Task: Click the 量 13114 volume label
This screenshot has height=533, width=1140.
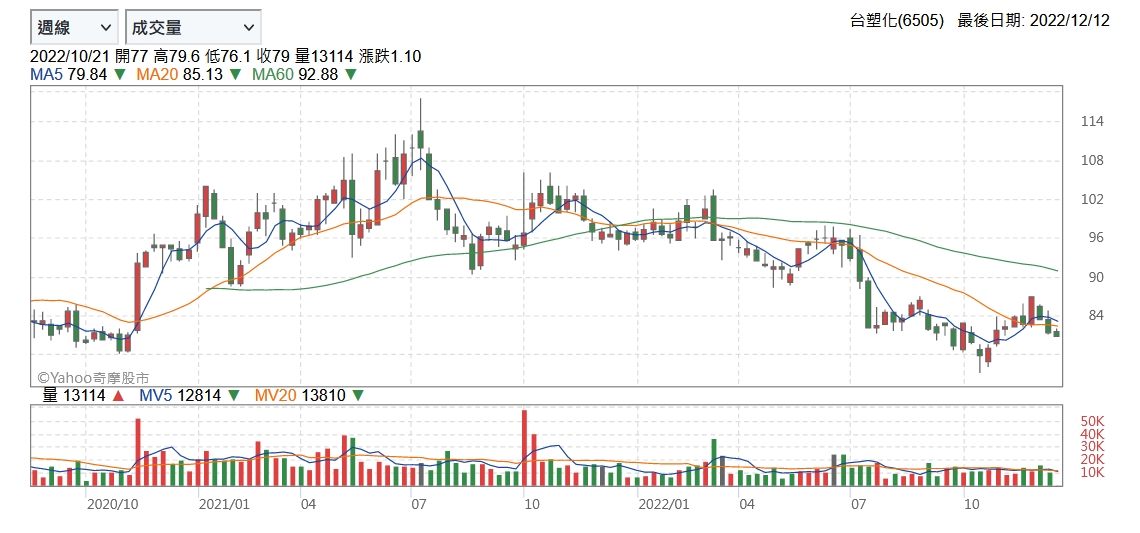Action: point(74,396)
